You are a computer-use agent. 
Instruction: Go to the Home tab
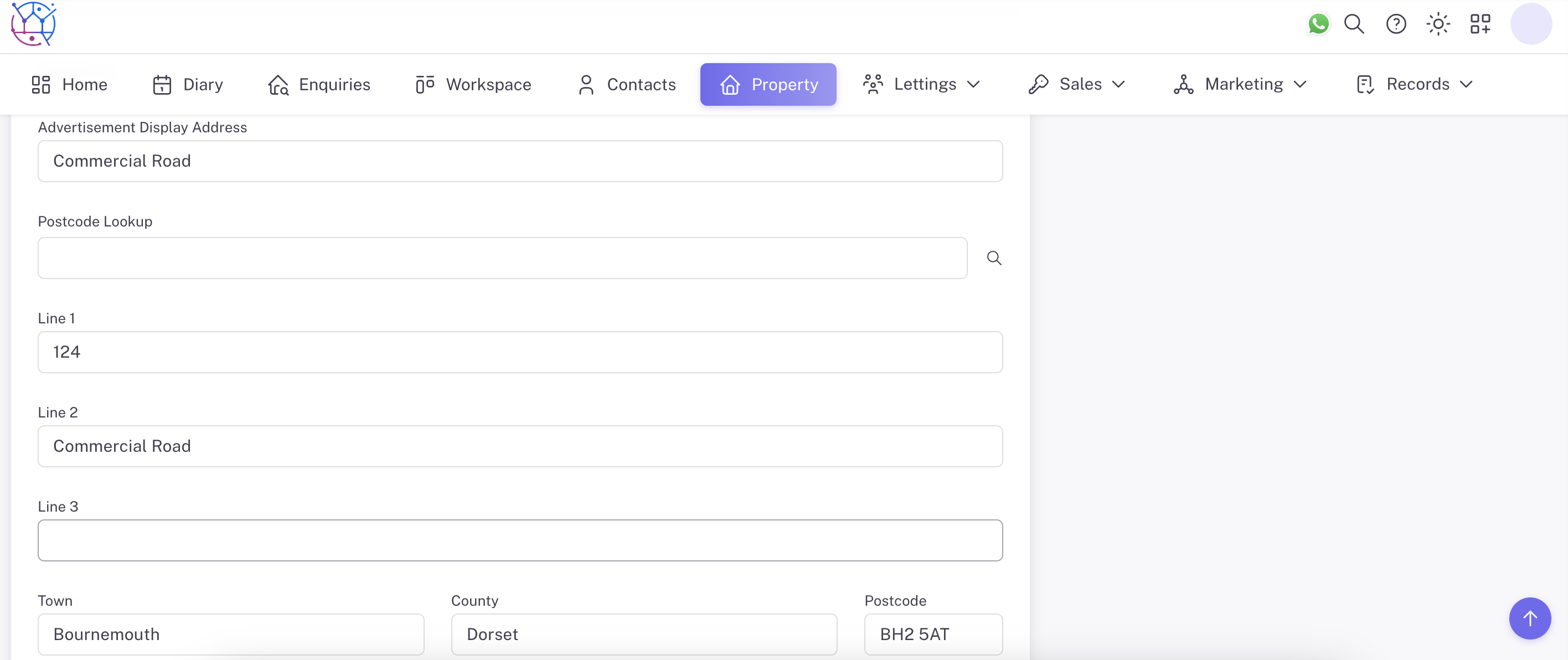pos(69,84)
